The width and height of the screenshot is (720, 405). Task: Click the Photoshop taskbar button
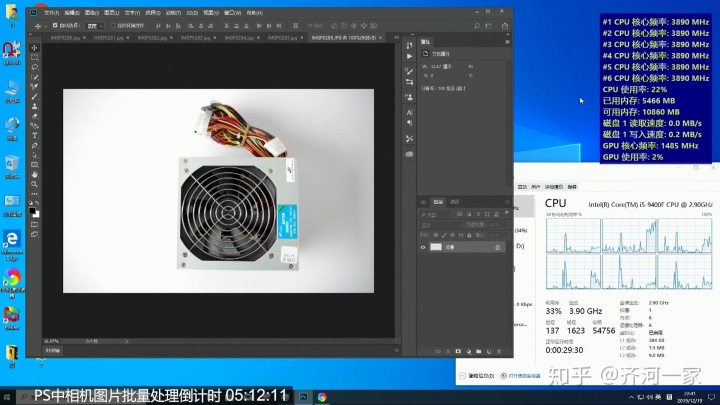point(304,397)
